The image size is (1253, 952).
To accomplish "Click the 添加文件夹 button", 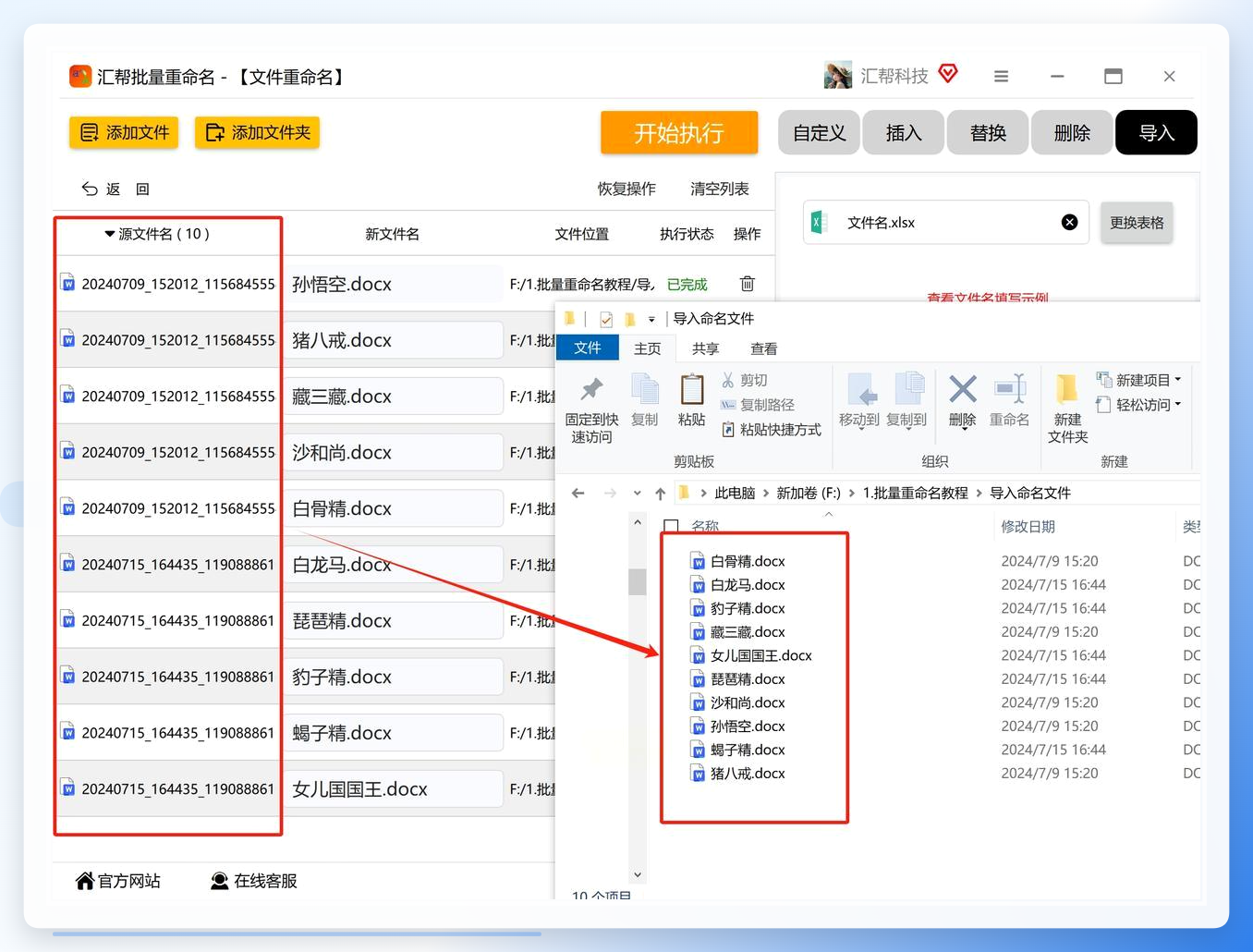I will [257, 132].
